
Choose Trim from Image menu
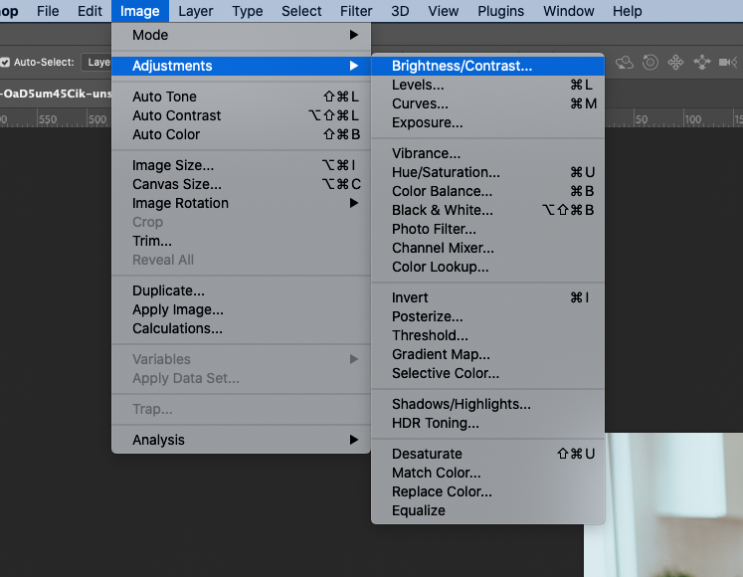pos(241,241)
